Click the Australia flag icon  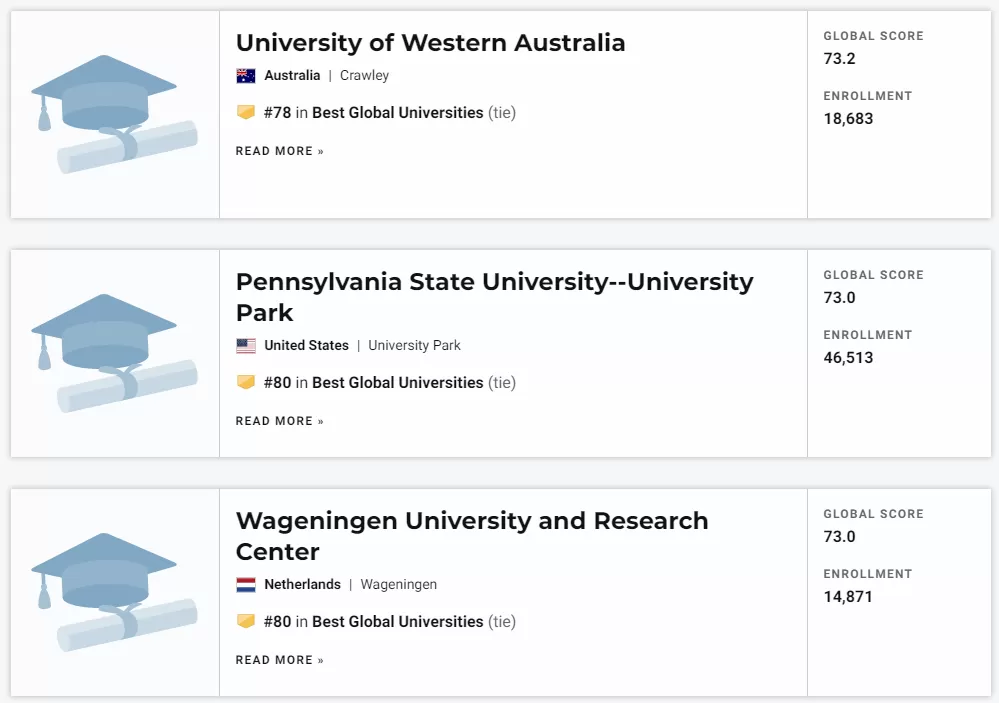coord(246,76)
